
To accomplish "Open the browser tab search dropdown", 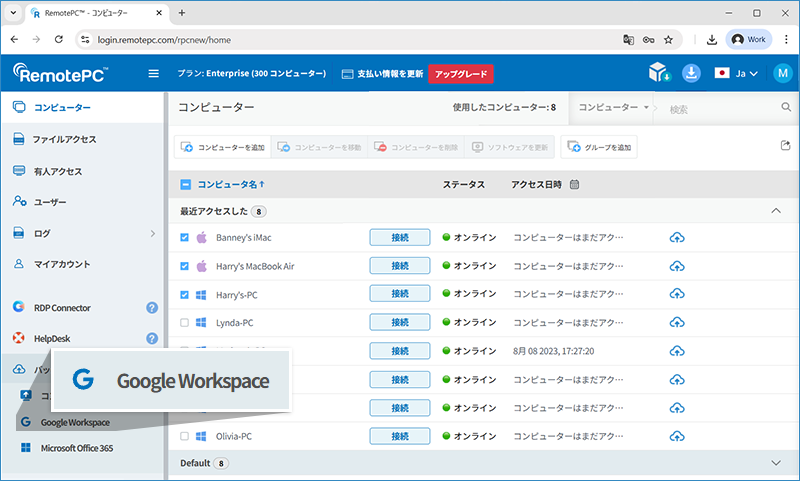I will [13, 13].
